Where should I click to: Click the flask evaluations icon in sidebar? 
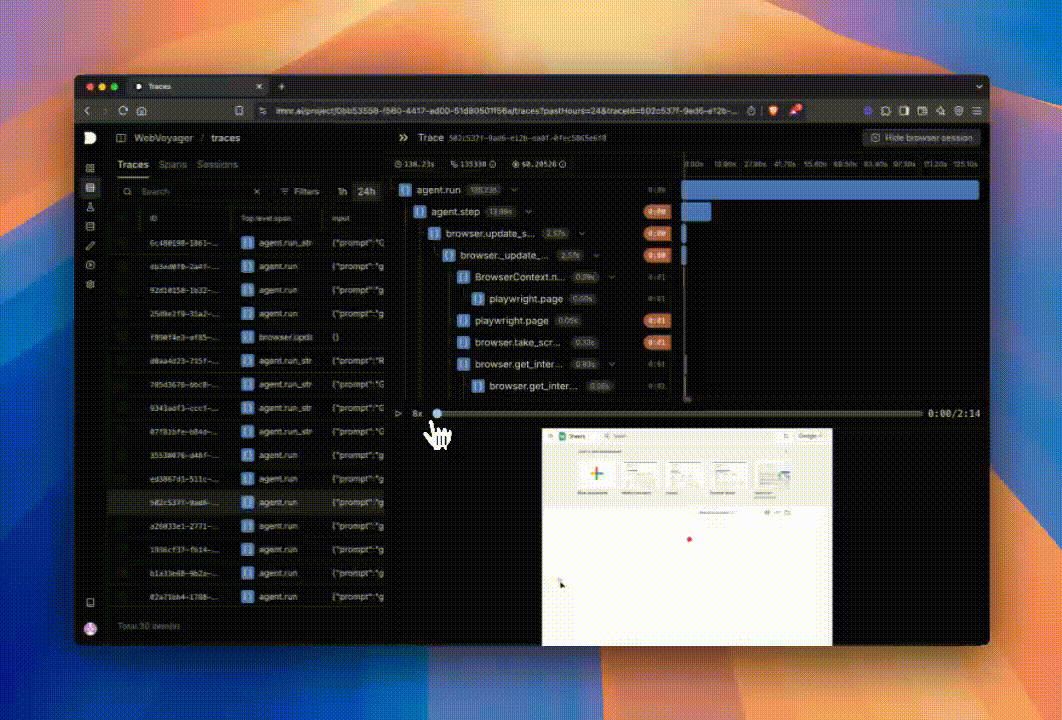coord(90,207)
